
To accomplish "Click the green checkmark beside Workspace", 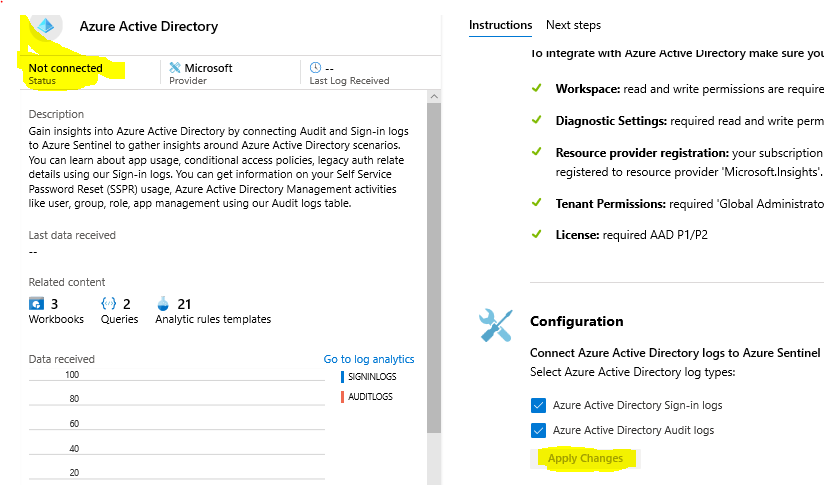I will (537, 88).
